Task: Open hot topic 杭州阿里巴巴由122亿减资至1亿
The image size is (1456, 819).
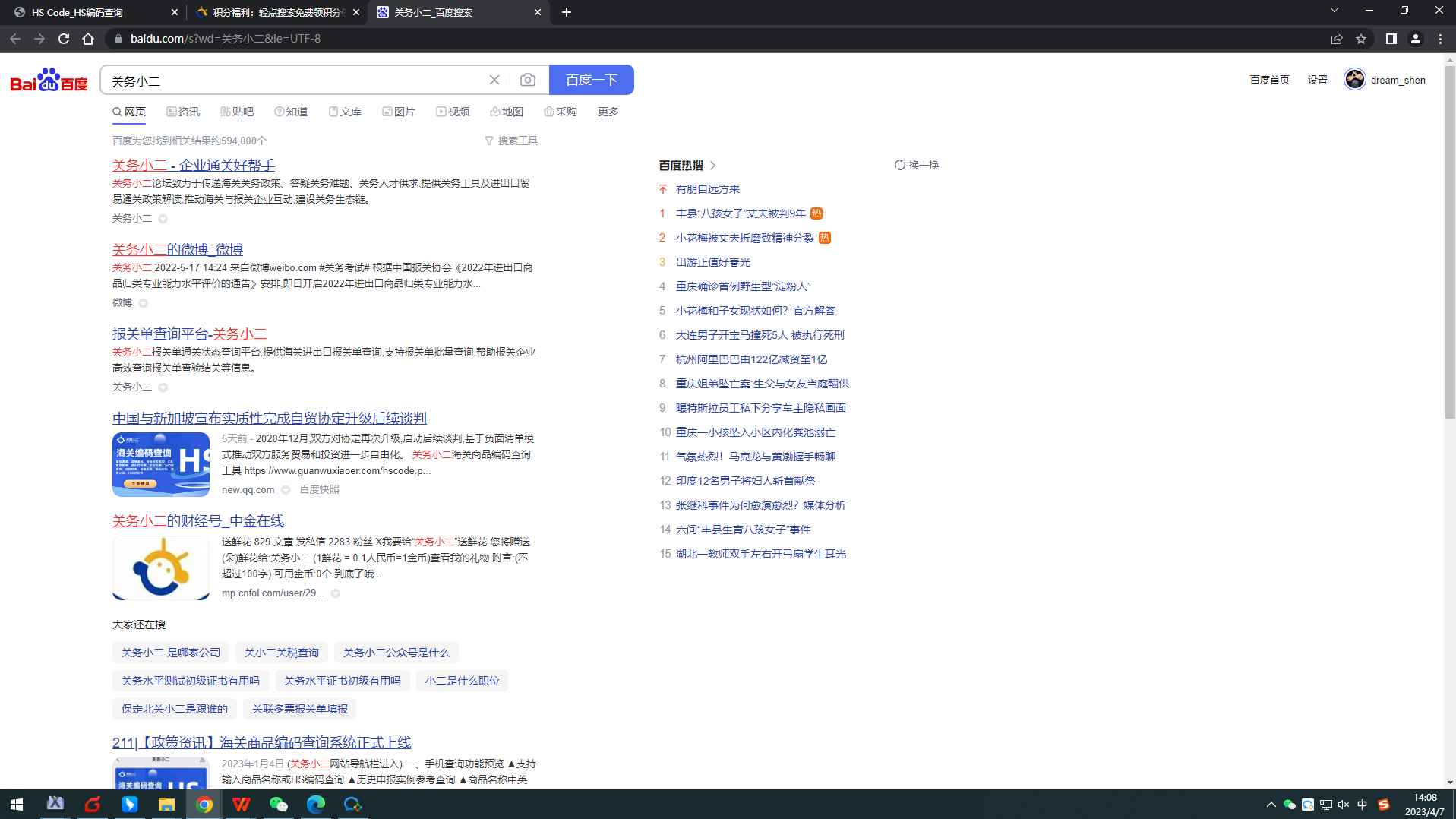Action: [x=752, y=359]
